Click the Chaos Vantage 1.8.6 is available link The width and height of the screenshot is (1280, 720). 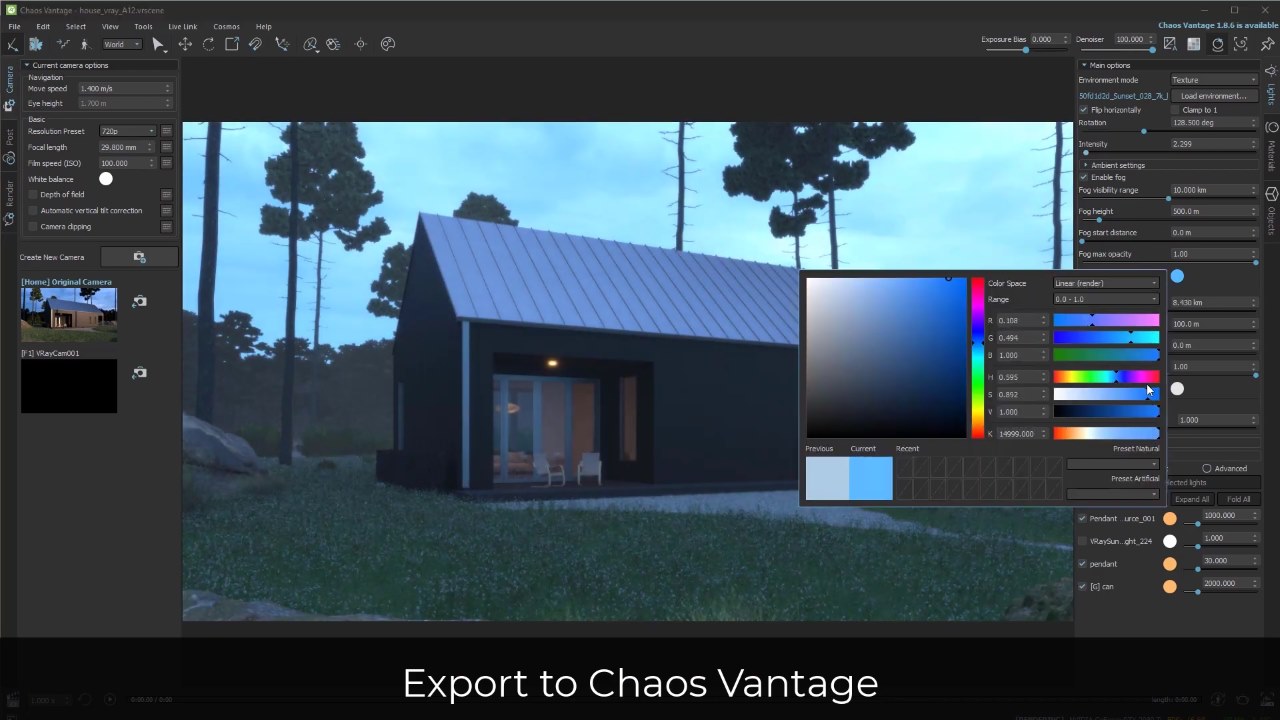click(1216, 26)
